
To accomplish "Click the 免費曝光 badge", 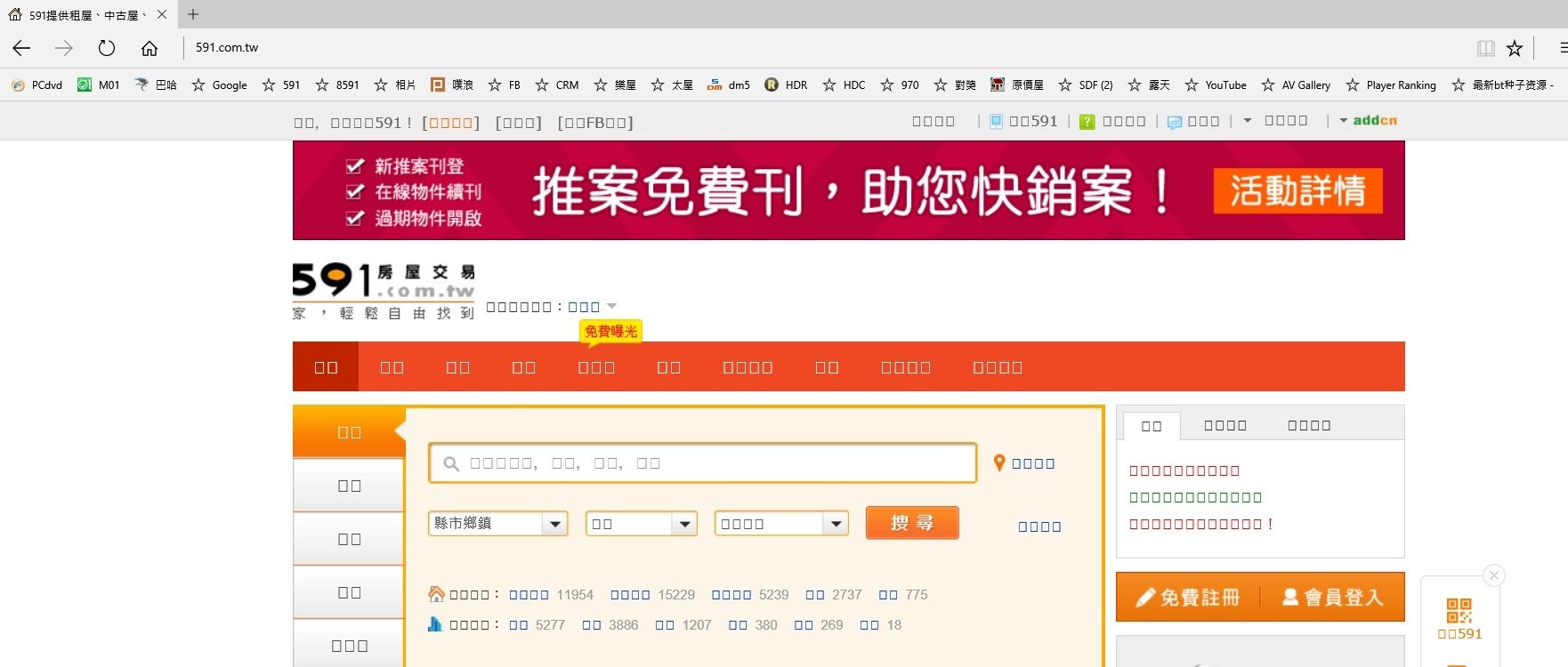I will (610, 332).
